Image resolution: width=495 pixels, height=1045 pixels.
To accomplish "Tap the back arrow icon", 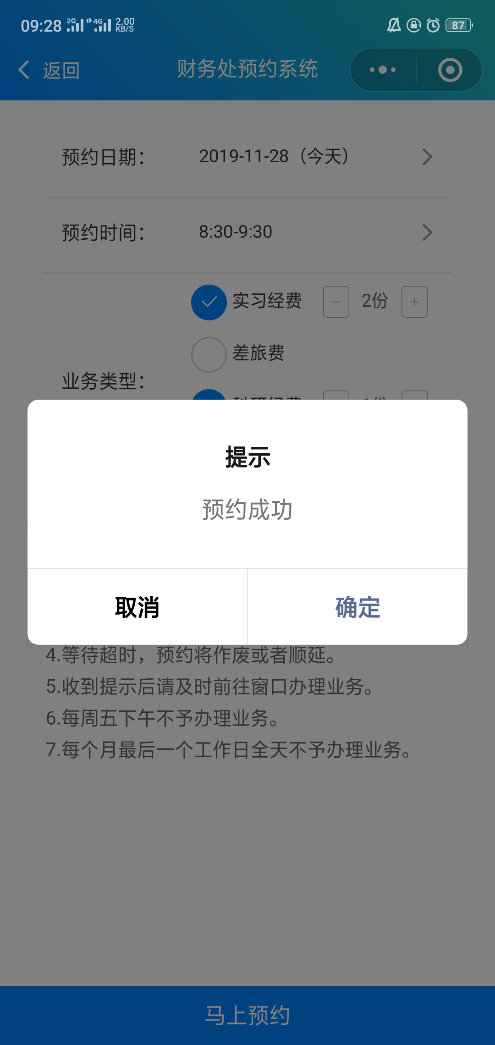I will point(24,69).
